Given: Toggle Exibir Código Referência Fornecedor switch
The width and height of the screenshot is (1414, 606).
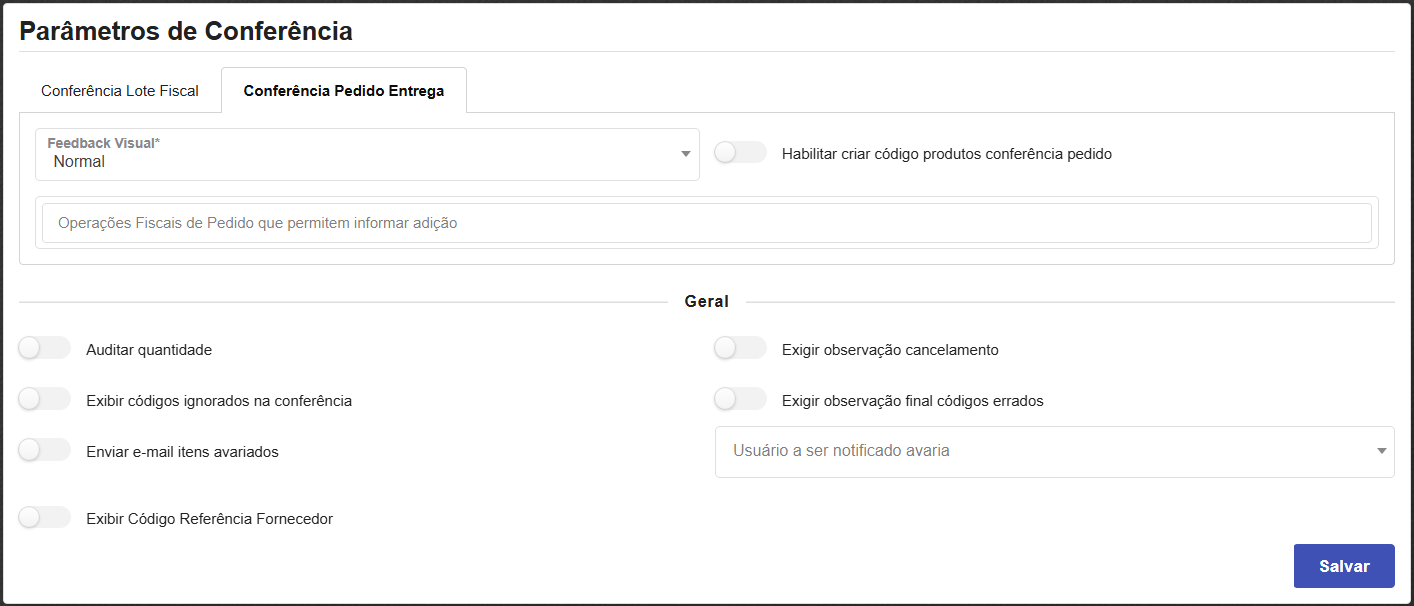Looking at the screenshot, I should (x=45, y=517).
